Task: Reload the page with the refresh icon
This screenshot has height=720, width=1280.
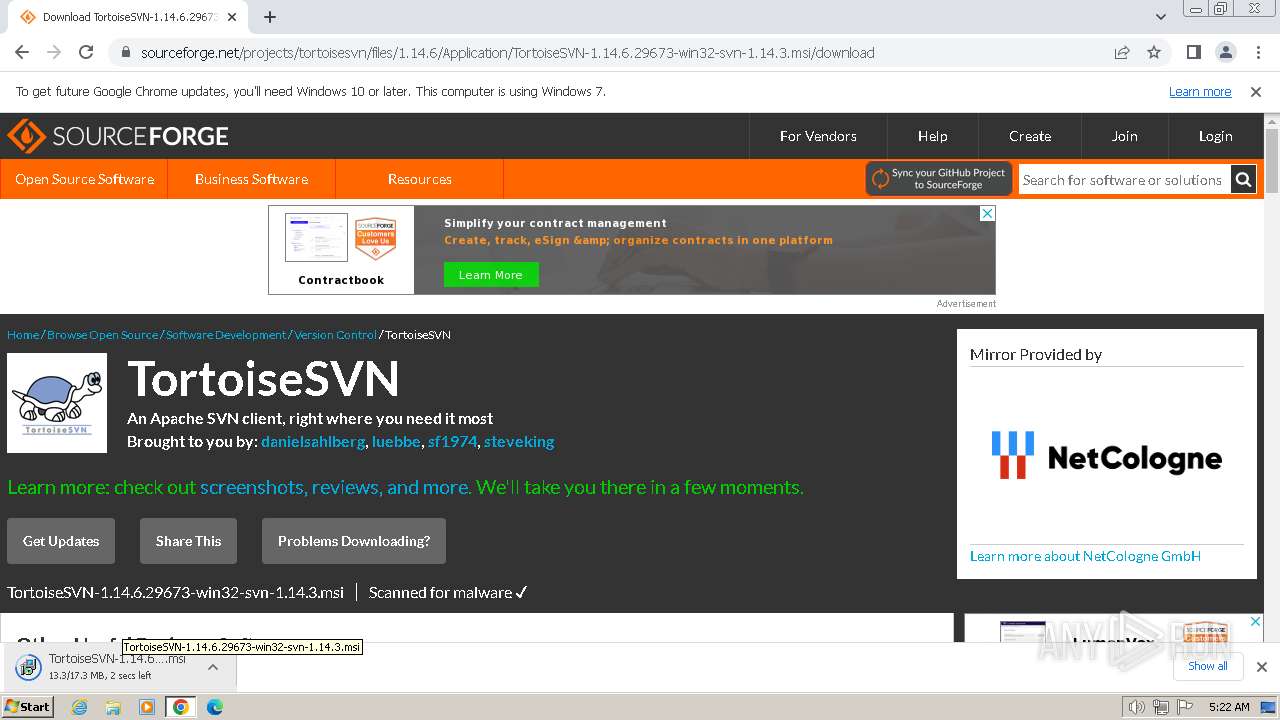Action: coord(86,52)
